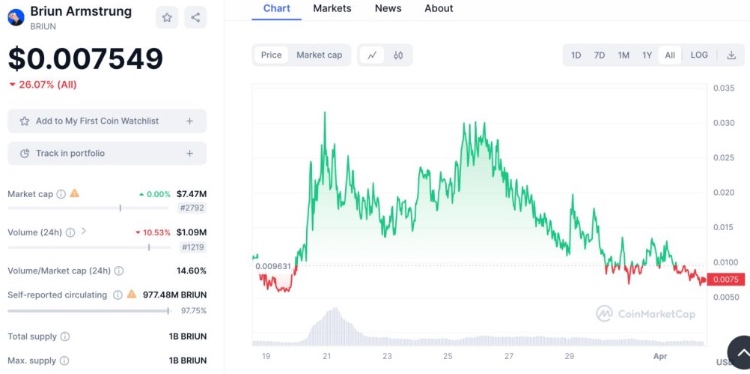This screenshot has height=374, width=750.
Task: Select the Price chart toggle
Action: click(x=271, y=55)
